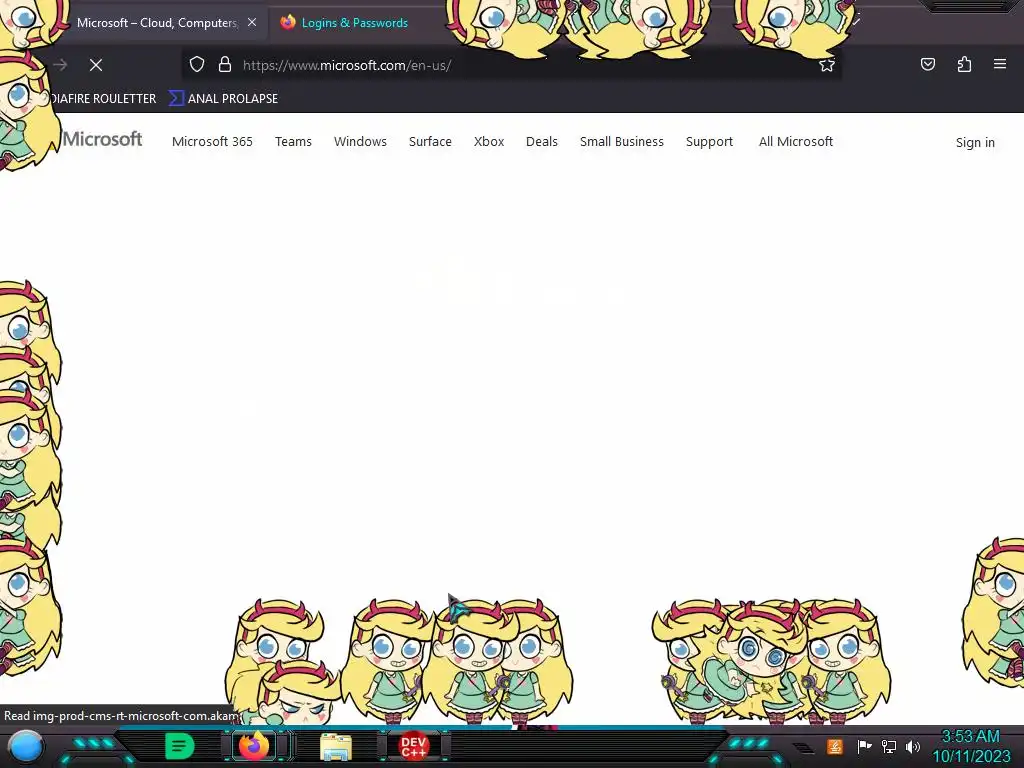The width and height of the screenshot is (1024, 768).
Task: Go to the Xbox nav link
Action: (489, 142)
